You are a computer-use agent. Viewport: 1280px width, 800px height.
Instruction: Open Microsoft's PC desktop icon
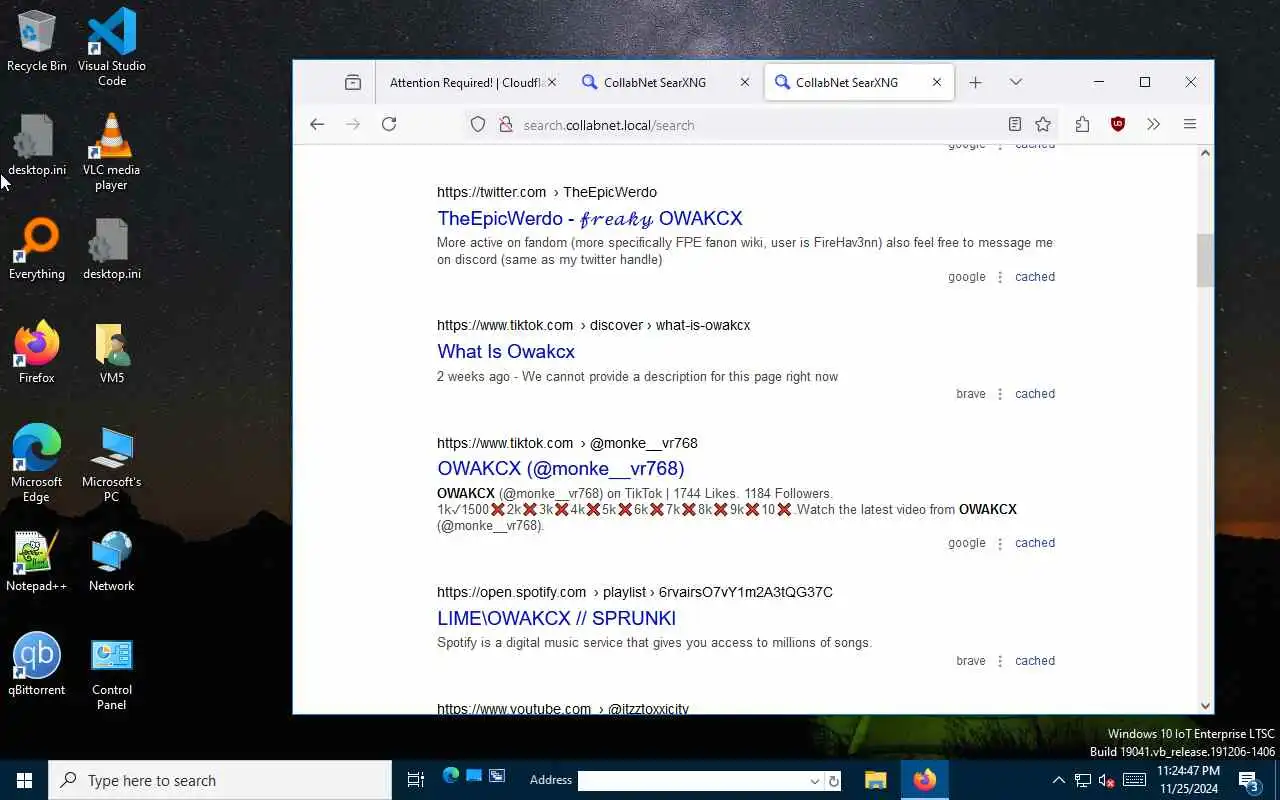[111, 464]
